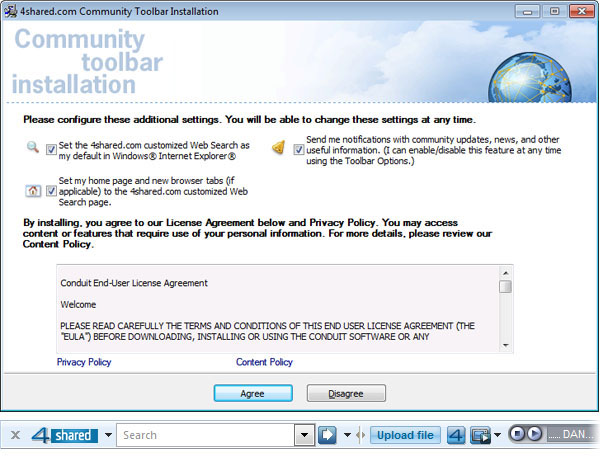Click the toolbar media screen icon

pos(480,435)
